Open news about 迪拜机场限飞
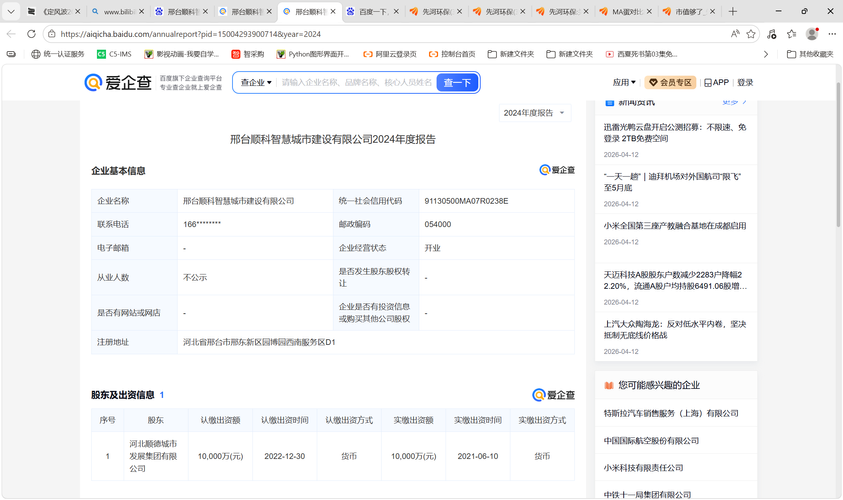This screenshot has height=500, width=843. 672,182
